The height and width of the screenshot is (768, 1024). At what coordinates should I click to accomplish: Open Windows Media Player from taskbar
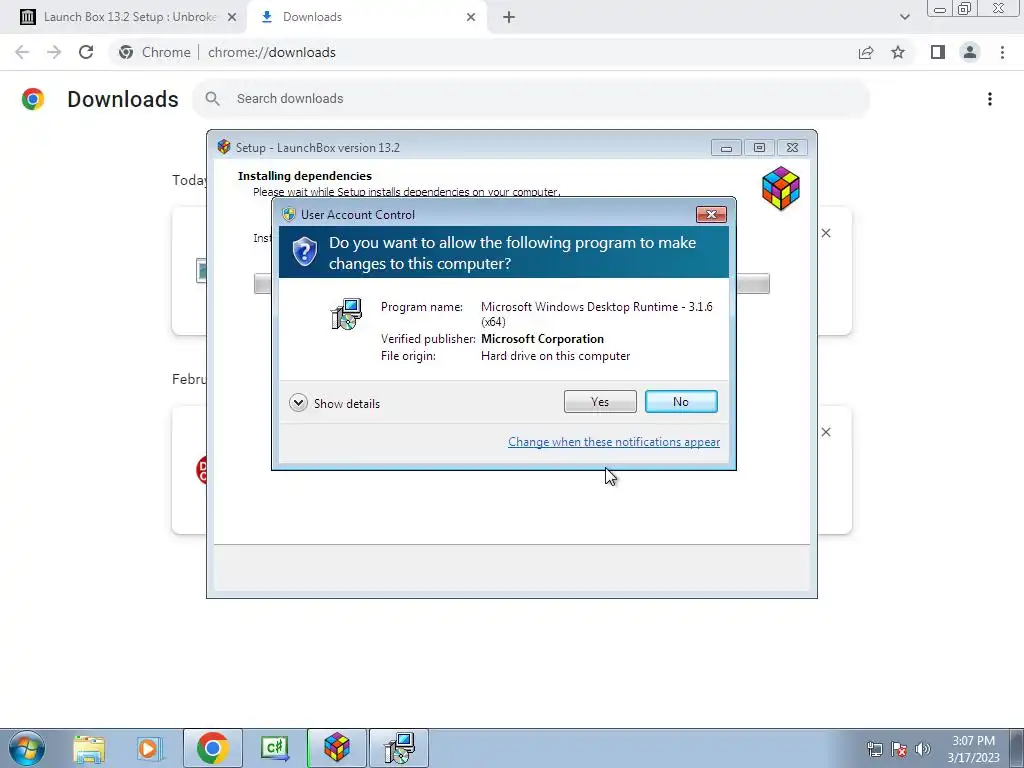149,748
